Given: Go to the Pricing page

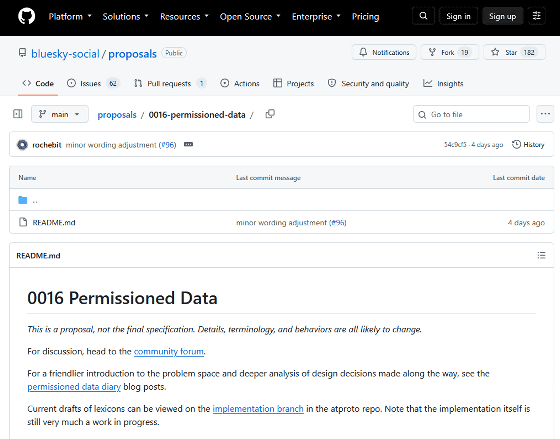Looking at the screenshot, I should [x=365, y=16].
